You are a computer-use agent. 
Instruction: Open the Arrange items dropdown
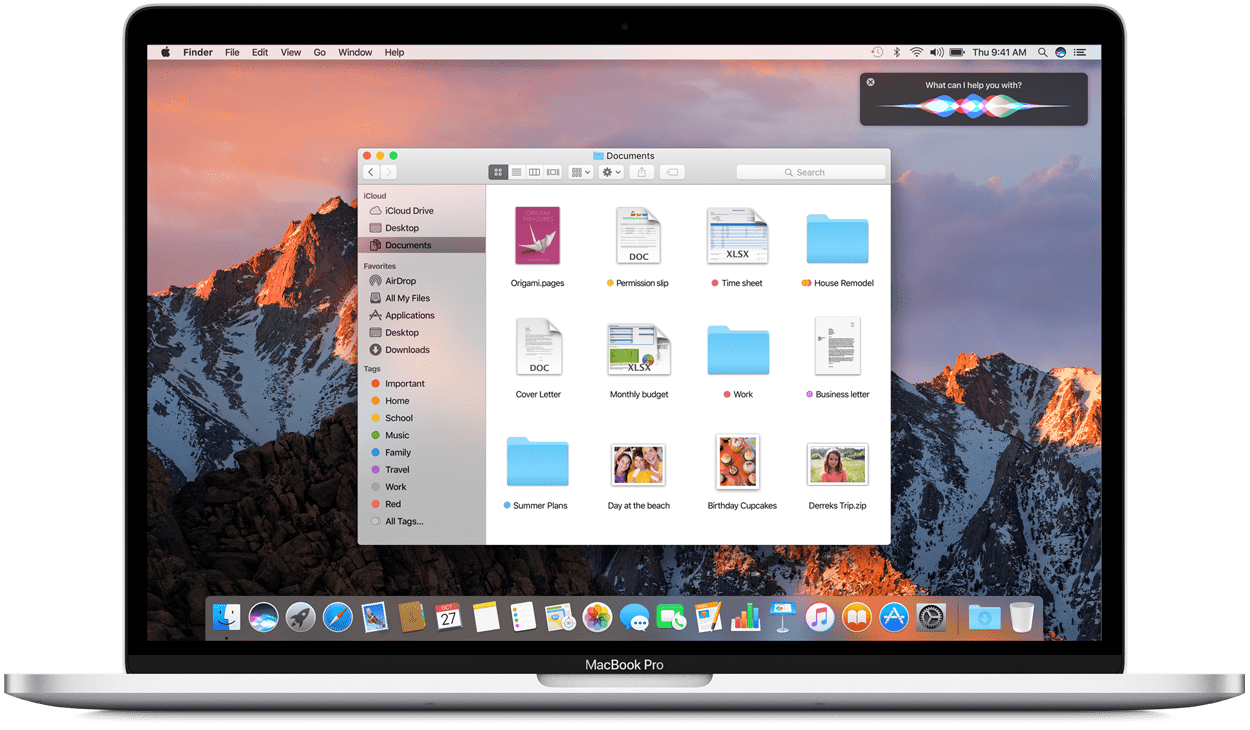pos(580,172)
